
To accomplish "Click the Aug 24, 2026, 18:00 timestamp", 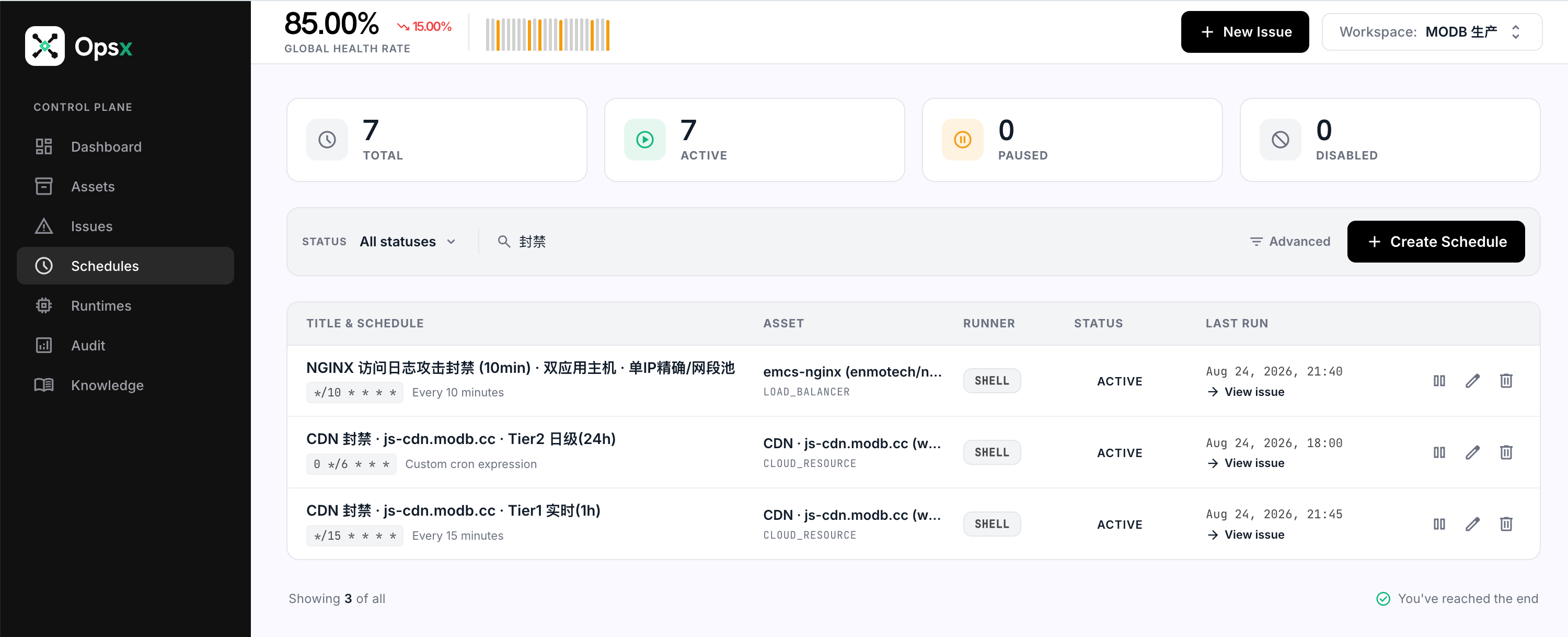I will point(1274,443).
